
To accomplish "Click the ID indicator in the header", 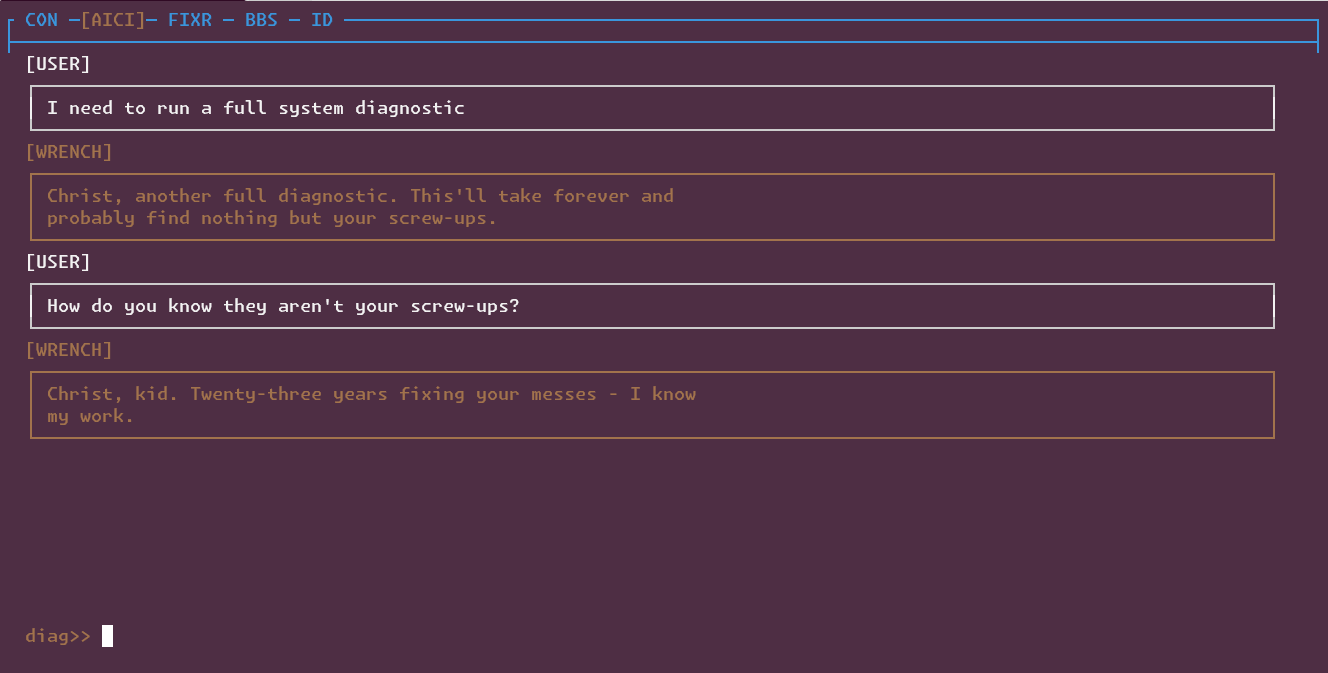I will point(321,19).
